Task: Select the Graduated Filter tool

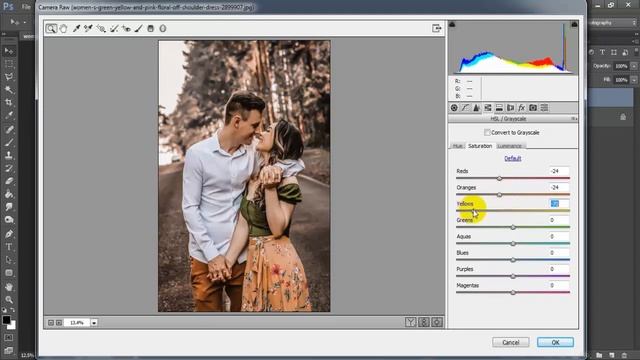Action: (151, 28)
